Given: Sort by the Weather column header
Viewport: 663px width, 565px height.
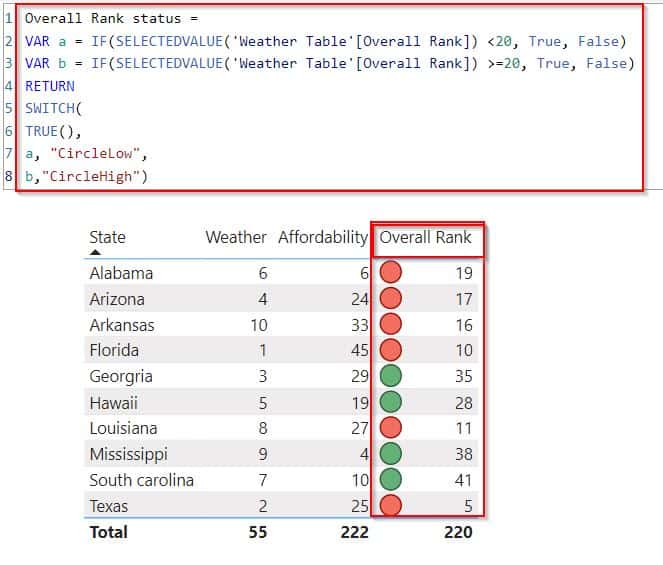Looking at the screenshot, I should point(236,237).
